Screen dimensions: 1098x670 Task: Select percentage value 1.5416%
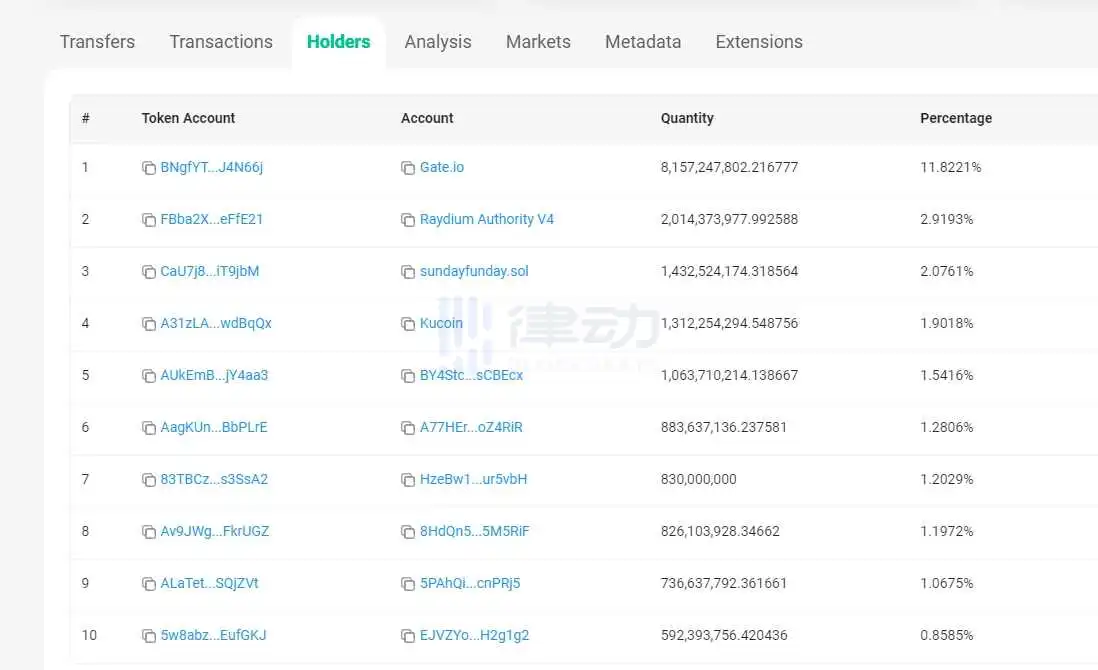pyautogui.click(x=946, y=375)
